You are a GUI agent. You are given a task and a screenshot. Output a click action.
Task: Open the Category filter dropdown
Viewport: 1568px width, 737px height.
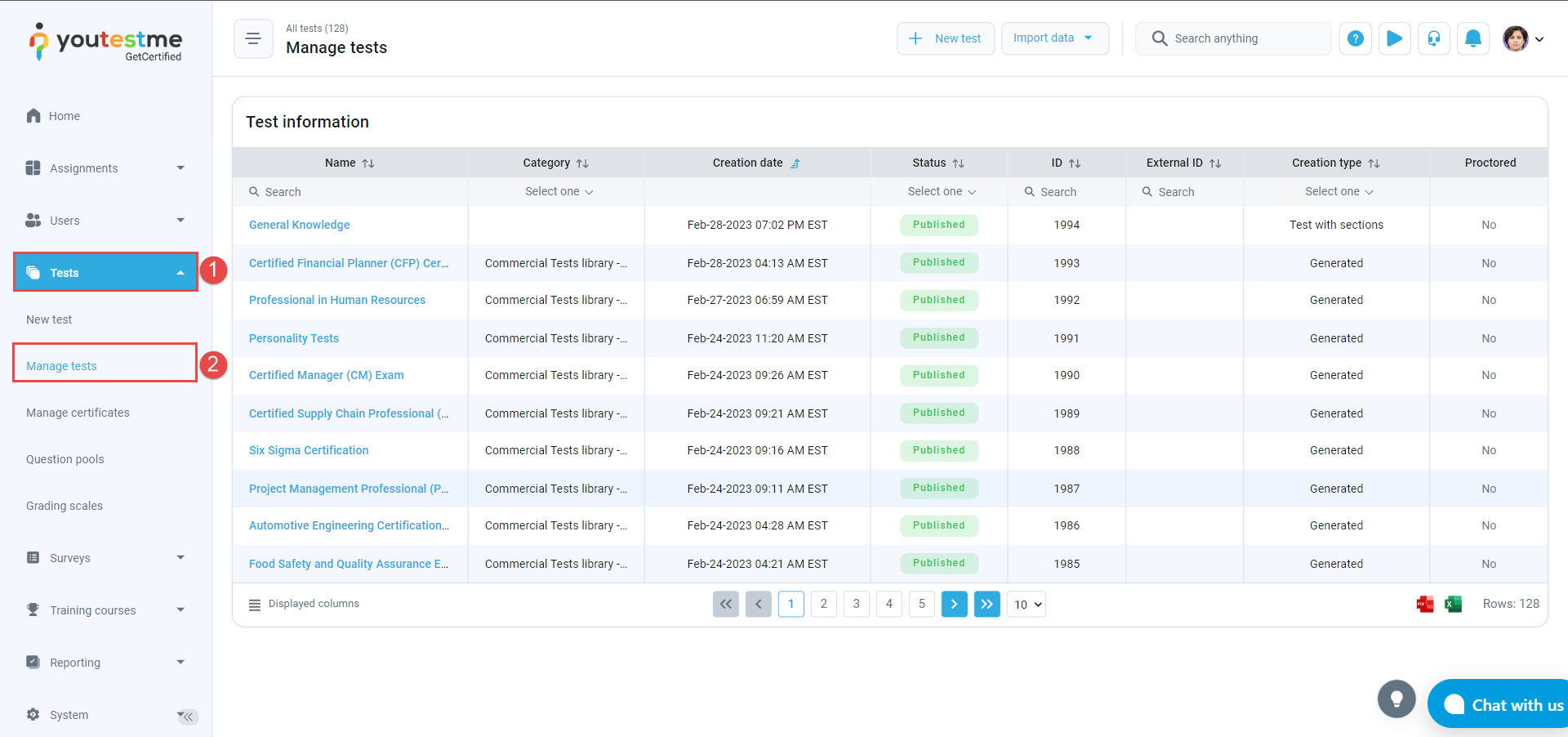(559, 191)
